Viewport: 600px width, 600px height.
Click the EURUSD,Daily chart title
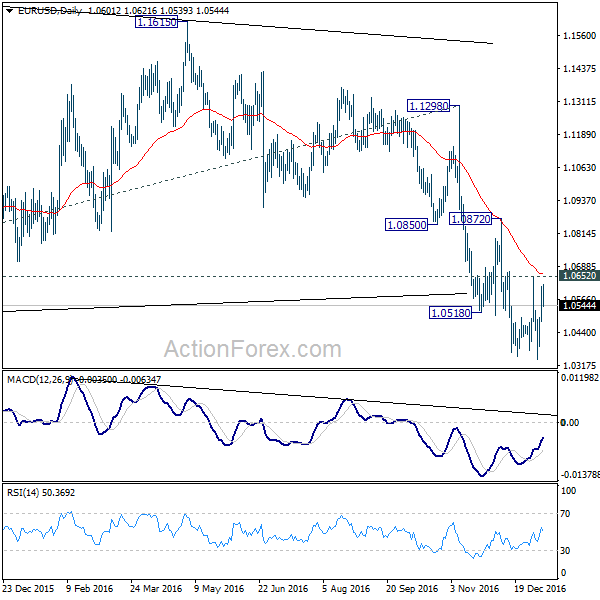pos(49,11)
